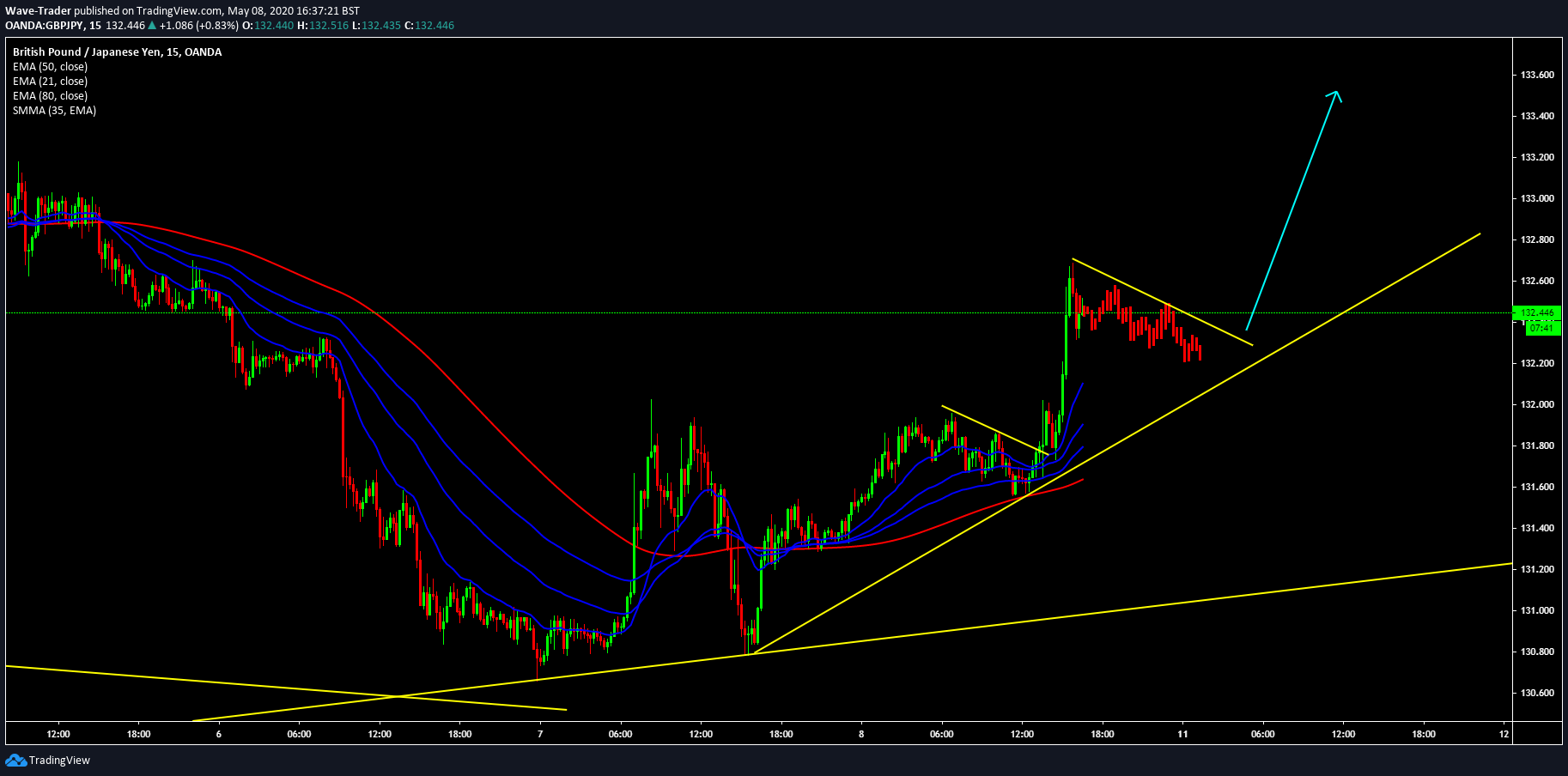The width and height of the screenshot is (1568, 776).
Task: Click the high price H:132.516 value
Action: (x=323, y=26)
